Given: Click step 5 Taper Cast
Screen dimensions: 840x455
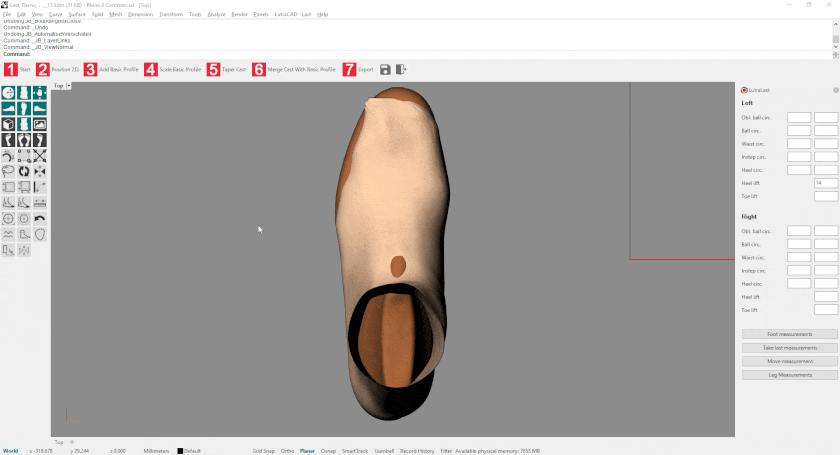Looking at the screenshot, I should [x=227, y=70].
